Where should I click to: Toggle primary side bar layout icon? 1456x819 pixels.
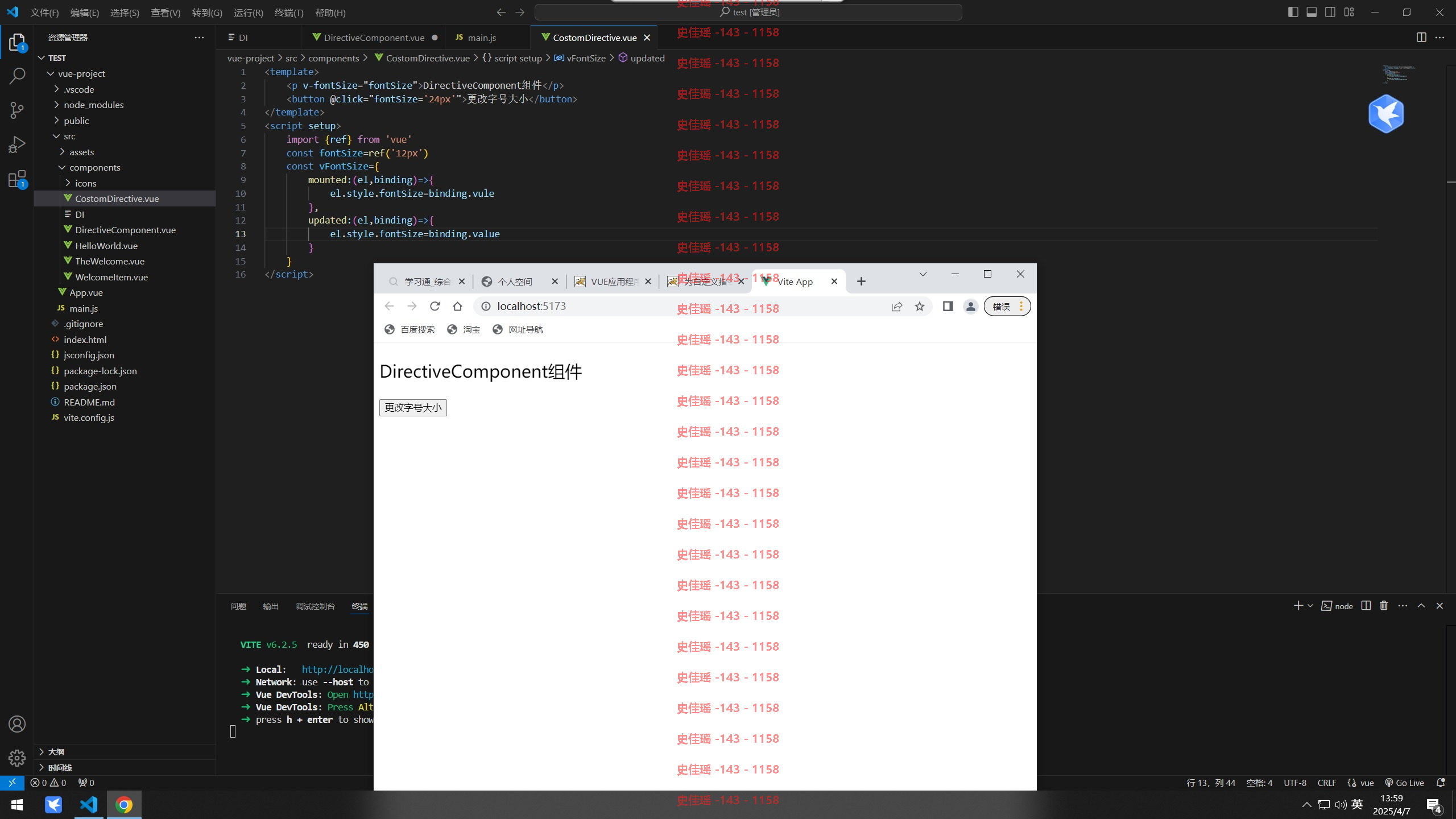tap(1293, 12)
